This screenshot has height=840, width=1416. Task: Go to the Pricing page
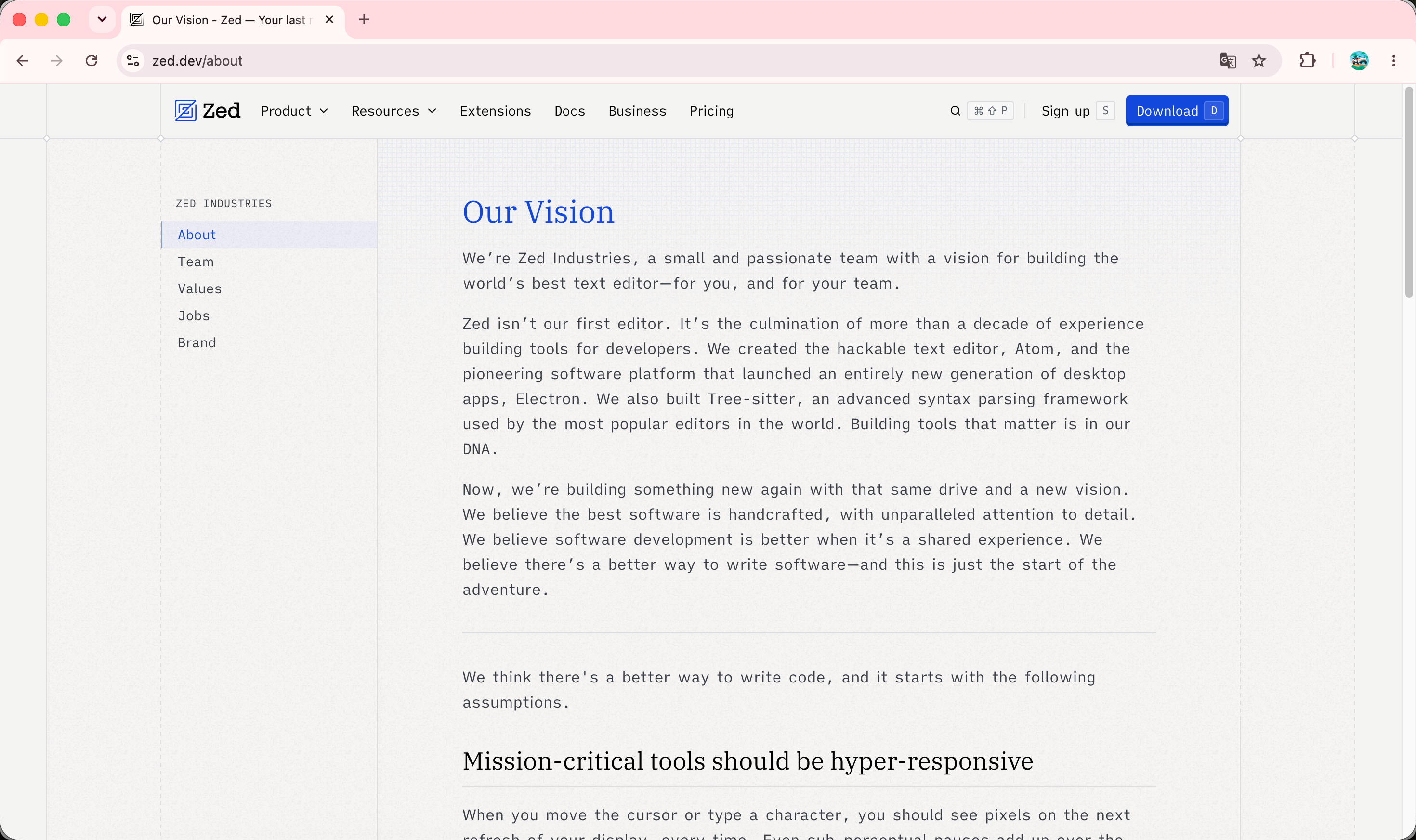tap(711, 111)
